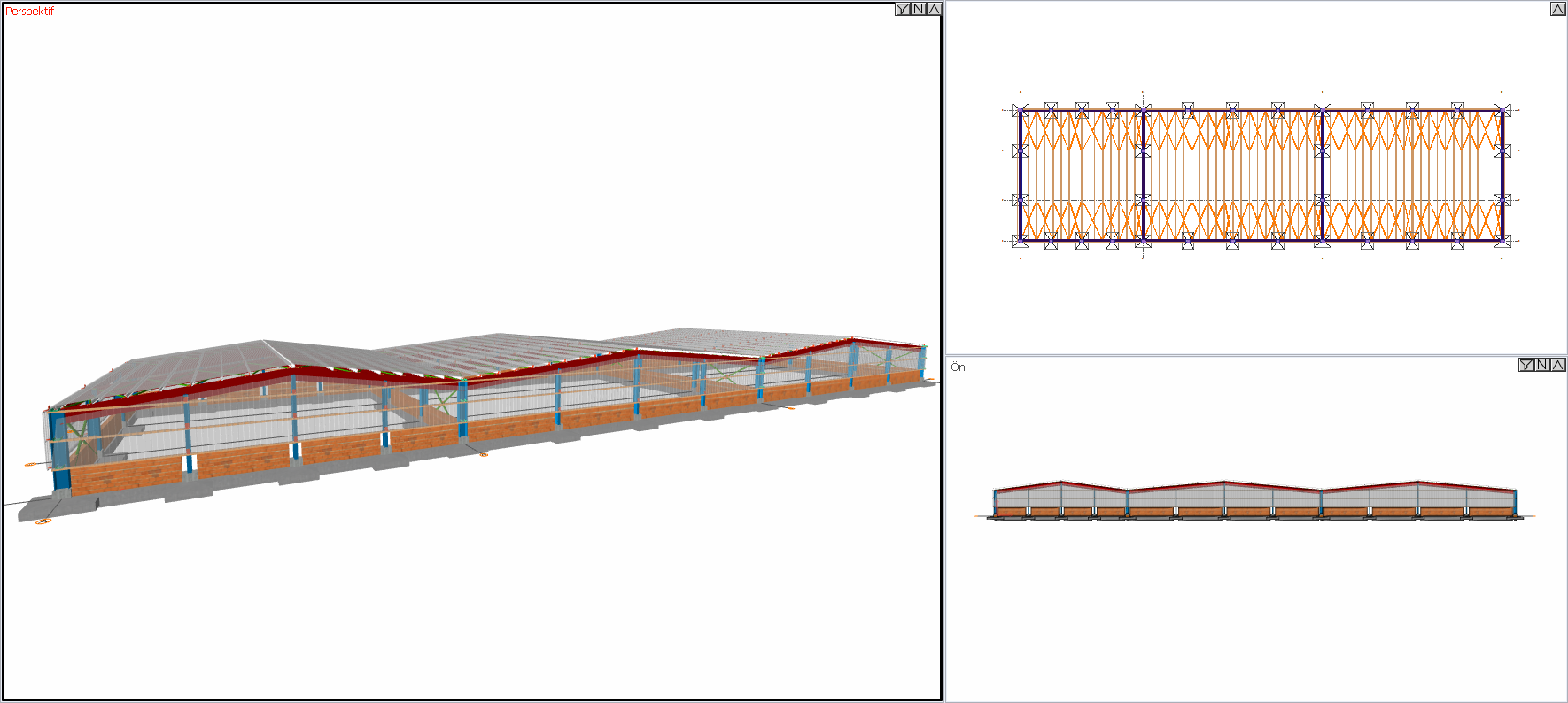This screenshot has height=703, width=1568.
Task: Click the up-arrow caret in the plan view
Action: pyautogui.click(x=1558, y=9)
